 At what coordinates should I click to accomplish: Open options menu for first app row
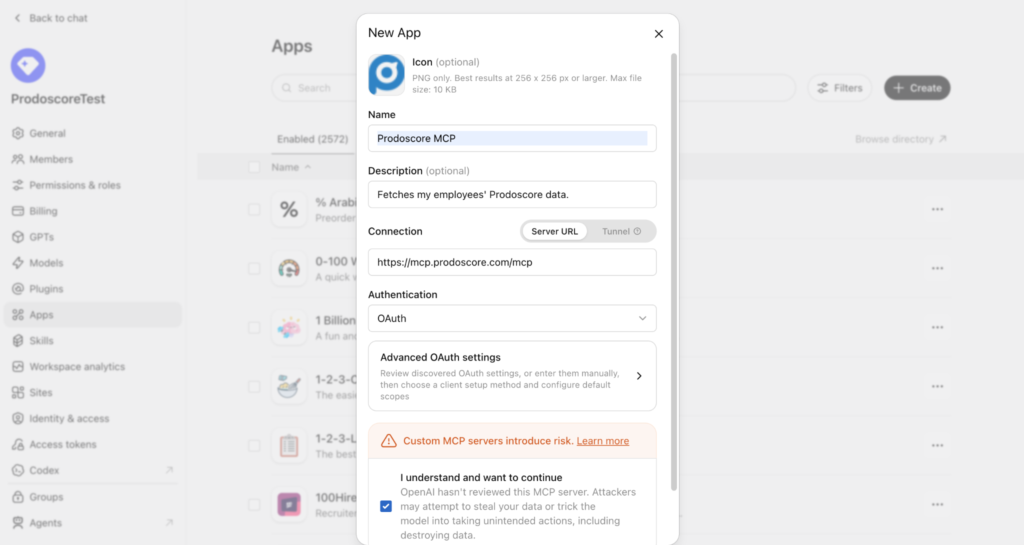[x=937, y=210]
